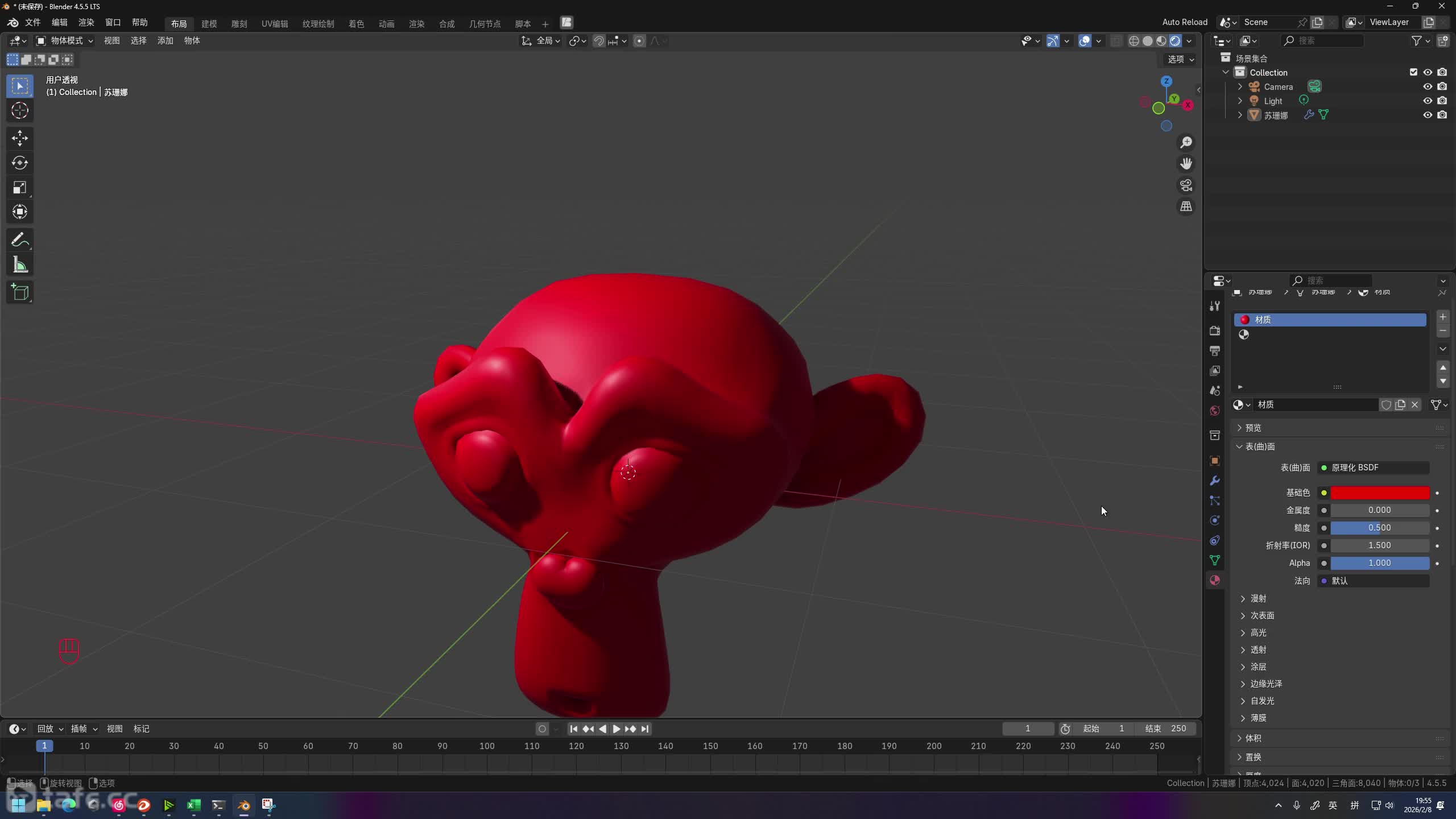The width and height of the screenshot is (1456, 819).
Task: Select the Scale tool
Action: (20, 188)
